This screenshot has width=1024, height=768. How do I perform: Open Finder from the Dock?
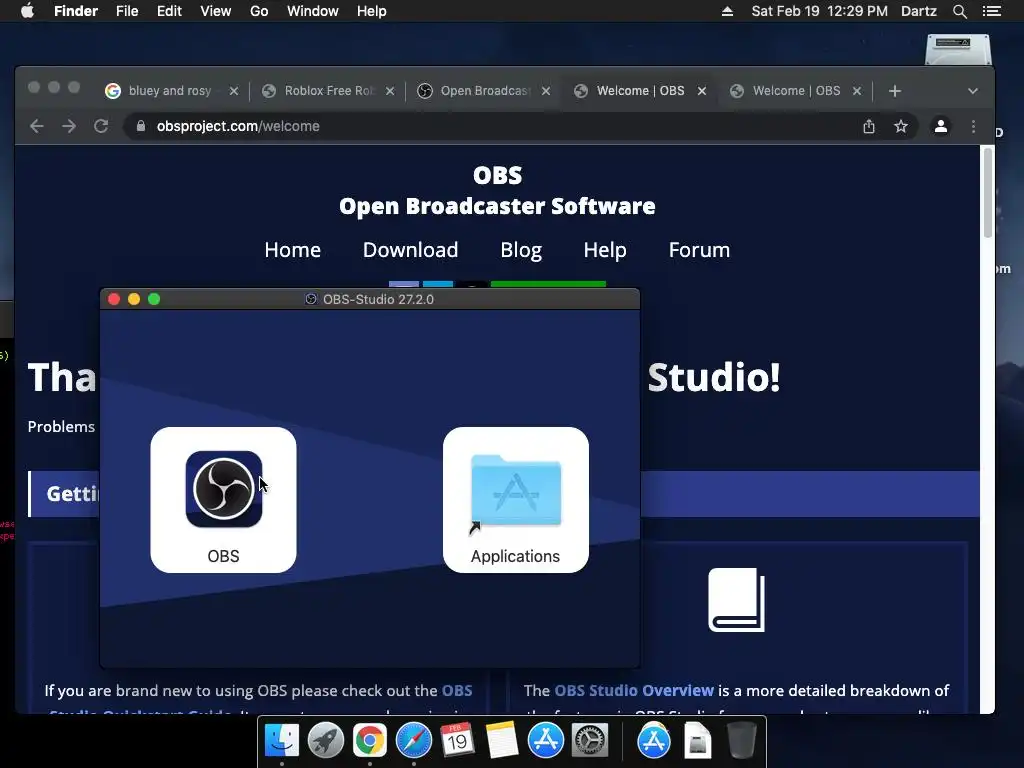point(281,741)
